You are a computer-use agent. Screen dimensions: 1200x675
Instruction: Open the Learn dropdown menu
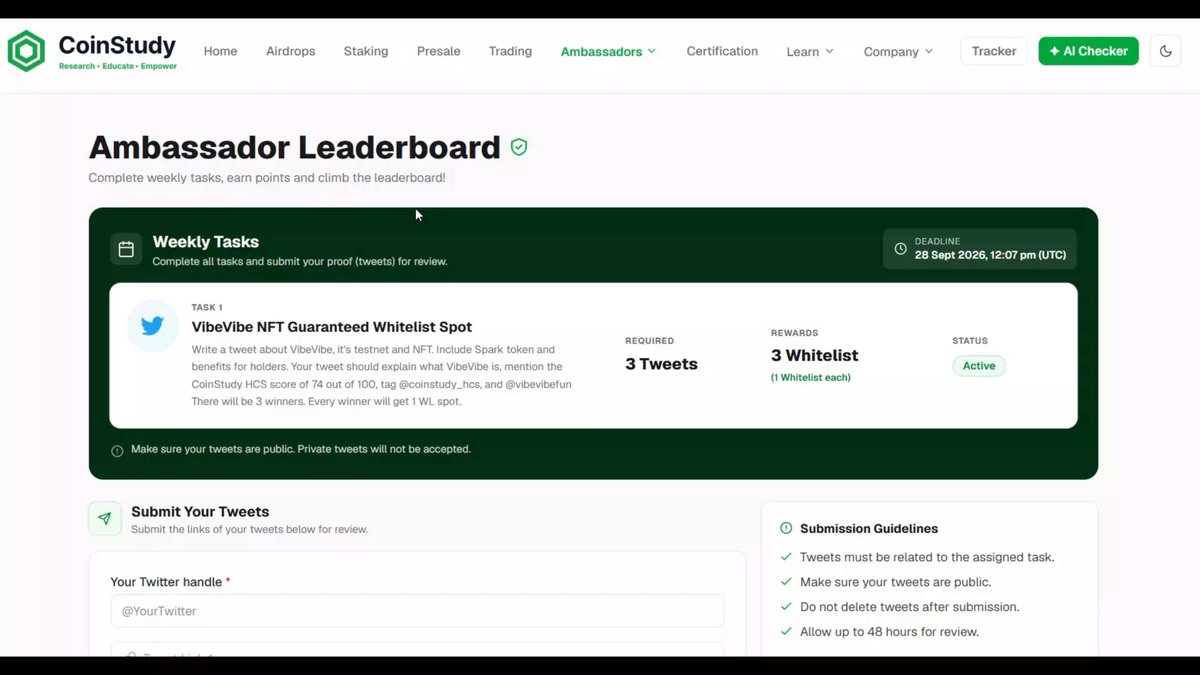coord(810,51)
